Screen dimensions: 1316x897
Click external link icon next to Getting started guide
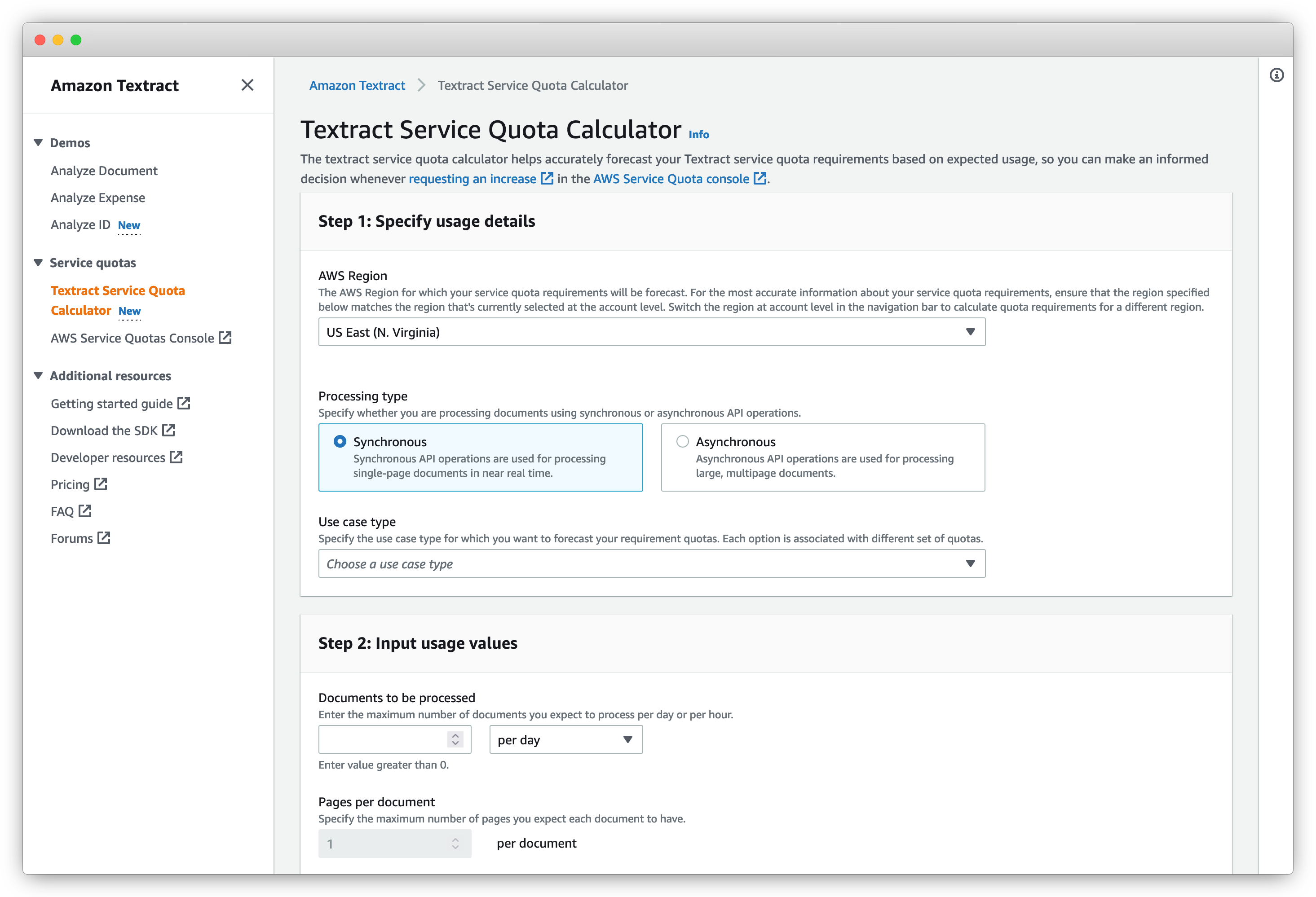pos(184,403)
